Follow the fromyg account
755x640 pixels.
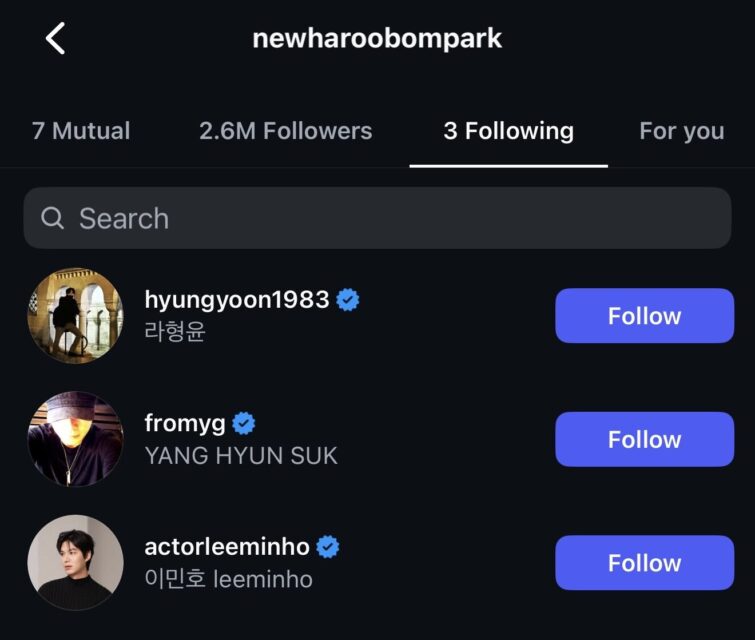pos(644,440)
